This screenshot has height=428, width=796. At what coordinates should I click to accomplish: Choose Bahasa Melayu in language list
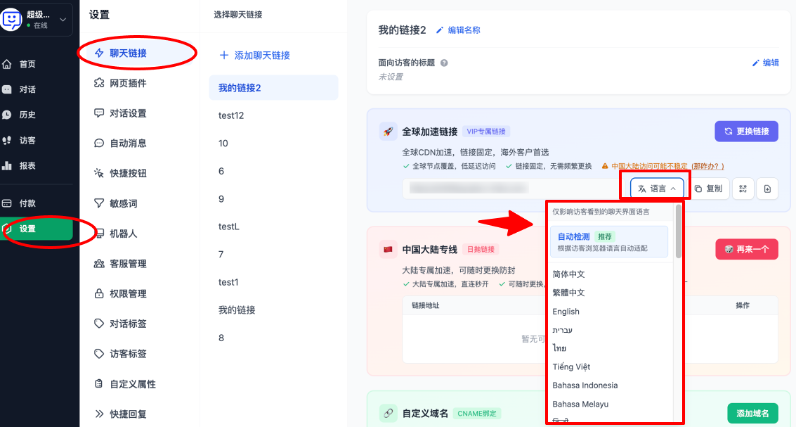tap(580, 404)
